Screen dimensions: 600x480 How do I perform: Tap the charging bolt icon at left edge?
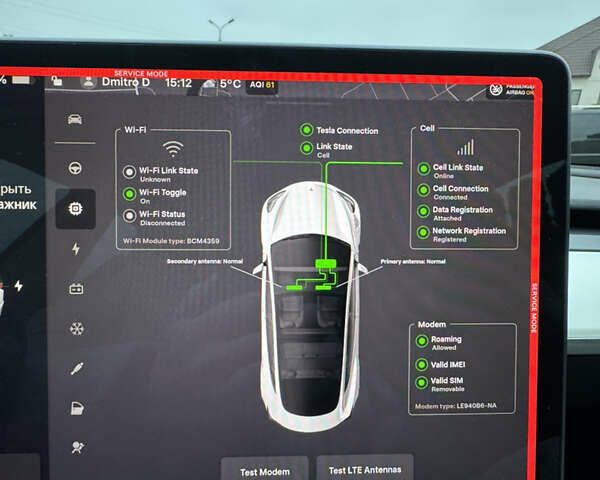click(x=18, y=286)
